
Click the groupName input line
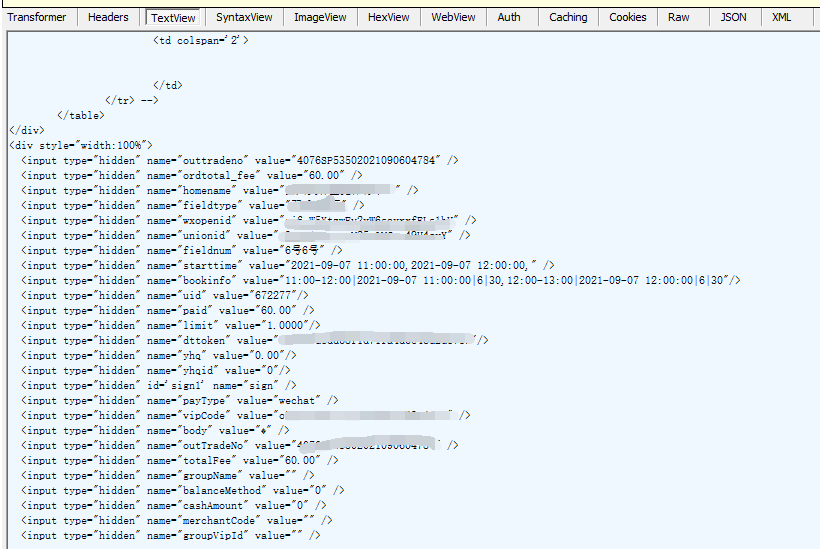(167, 476)
